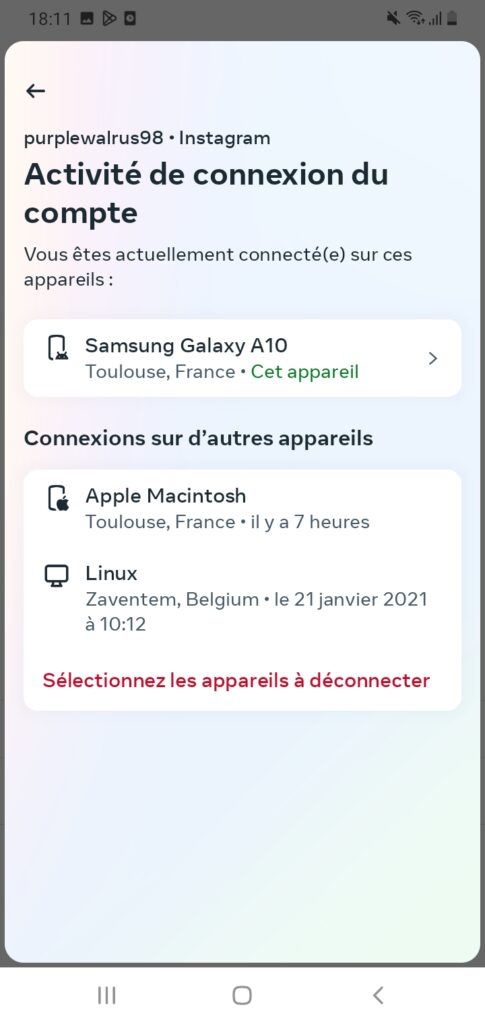Open the Android recent apps button
This screenshot has width=485, height=1024.
106,995
